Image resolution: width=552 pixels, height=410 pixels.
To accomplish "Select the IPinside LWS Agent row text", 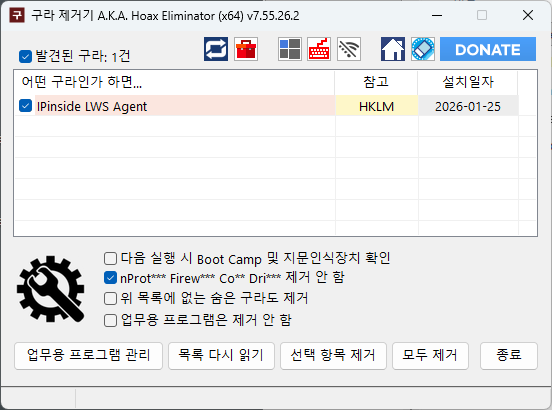I will pyautogui.click(x=92, y=106).
